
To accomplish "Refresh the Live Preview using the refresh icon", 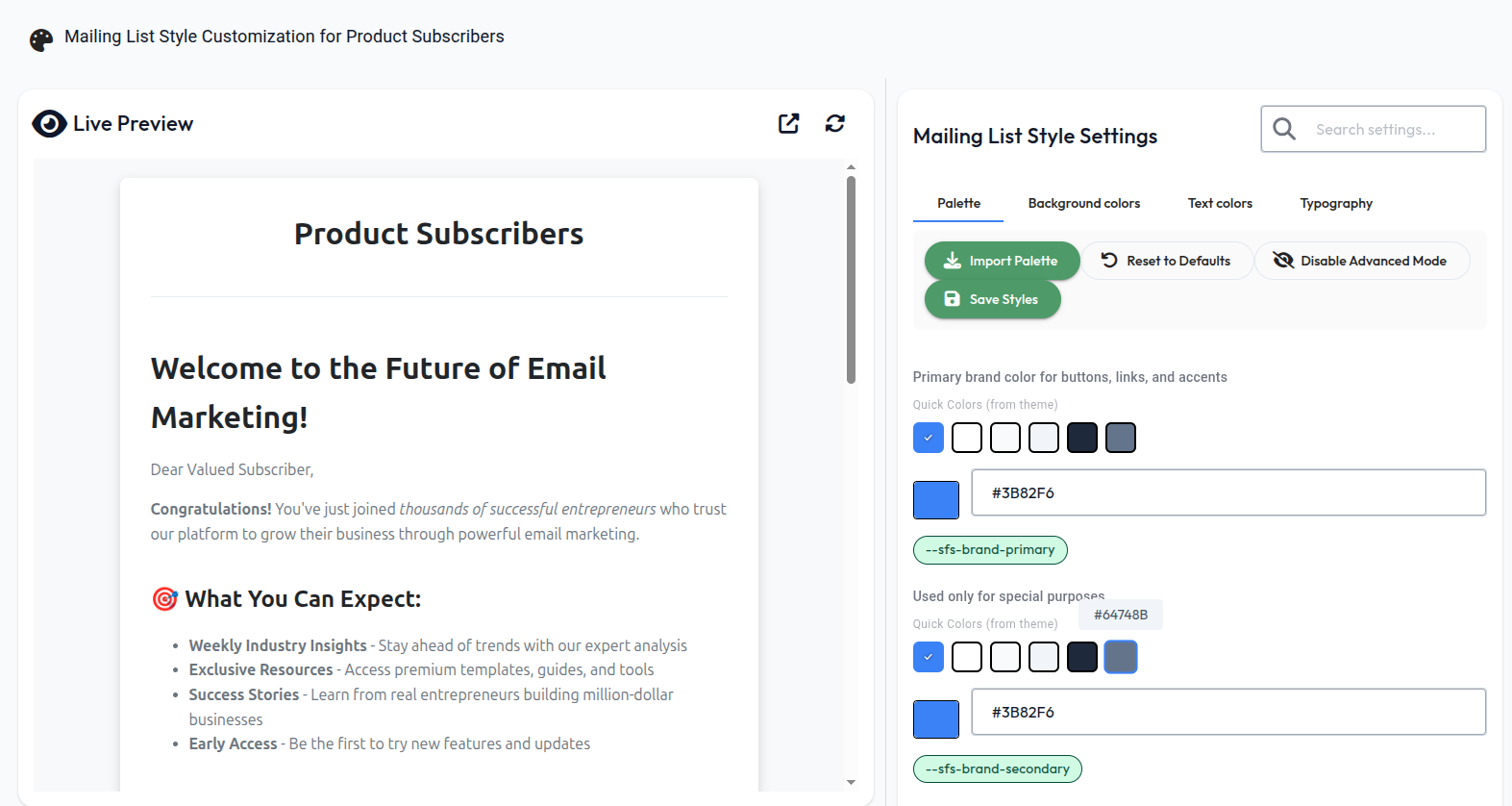I will click(834, 123).
